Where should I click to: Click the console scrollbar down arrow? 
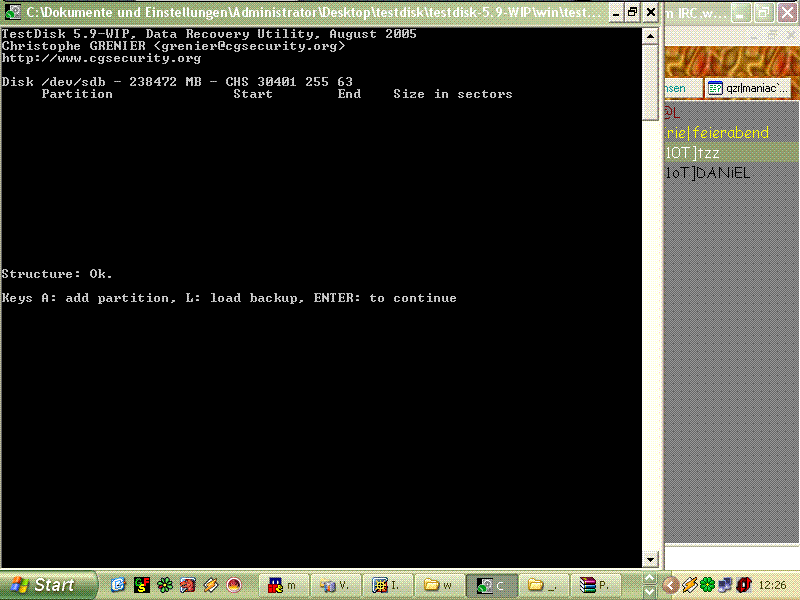pos(651,560)
